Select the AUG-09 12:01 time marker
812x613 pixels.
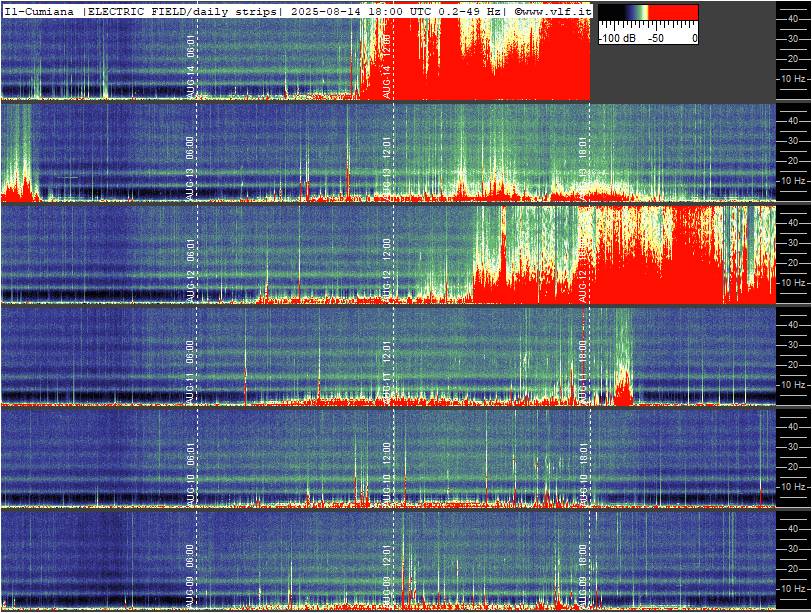click(x=387, y=576)
